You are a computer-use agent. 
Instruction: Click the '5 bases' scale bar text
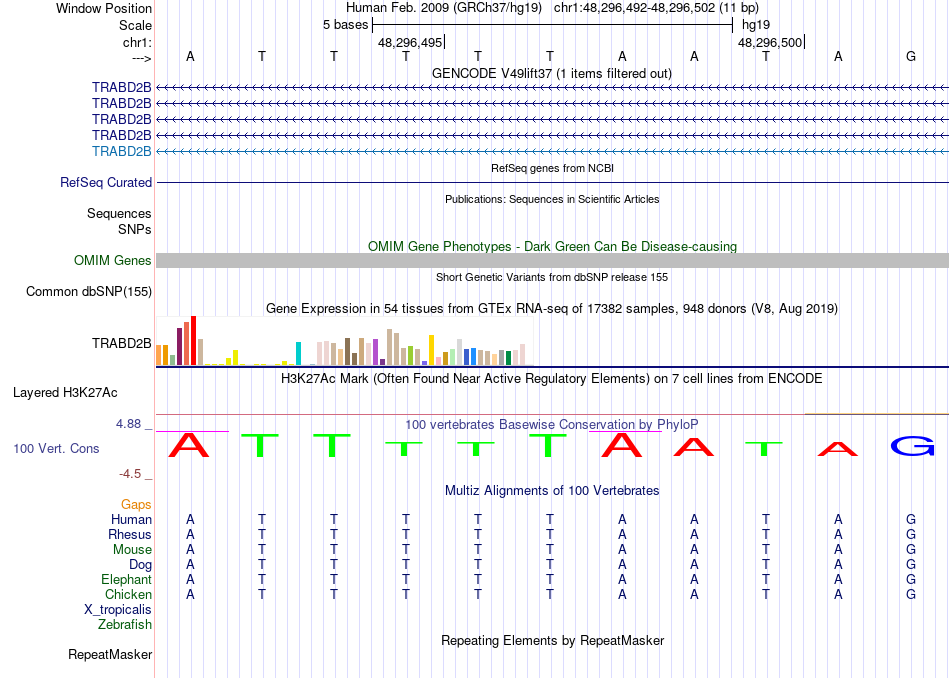pyautogui.click(x=345, y=25)
